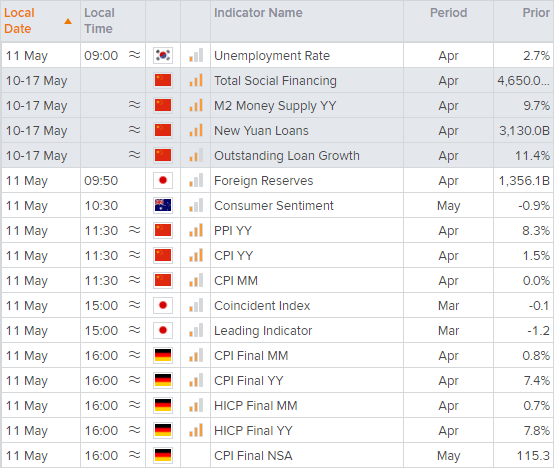Click the approximate-time symbol beside Unemployment Rate
Image resolution: width=554 pixels, height=468 pixels.
134,55
